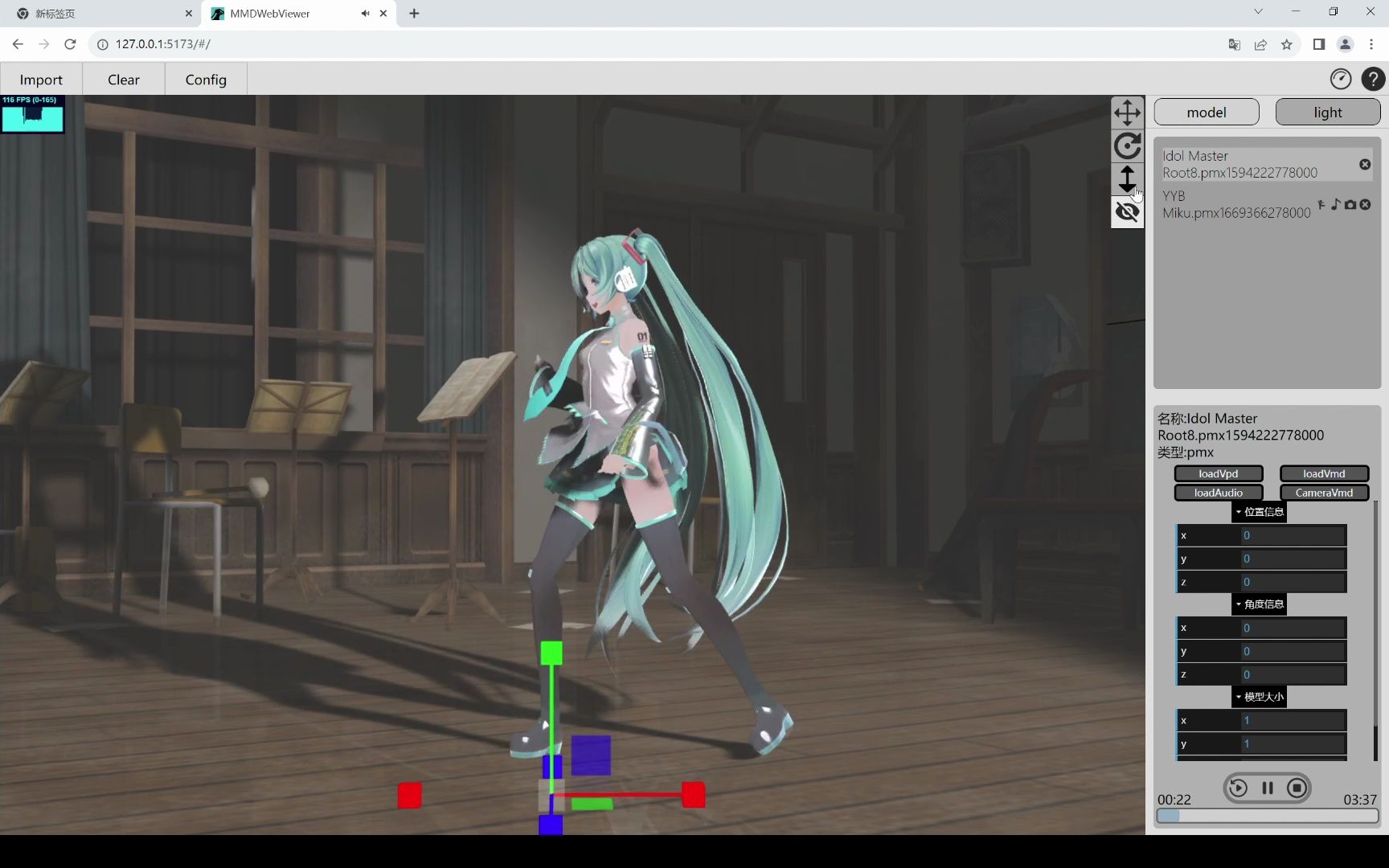
Task: Select the translate (move) gizmo tool
Action: (x=1127, y=113)
